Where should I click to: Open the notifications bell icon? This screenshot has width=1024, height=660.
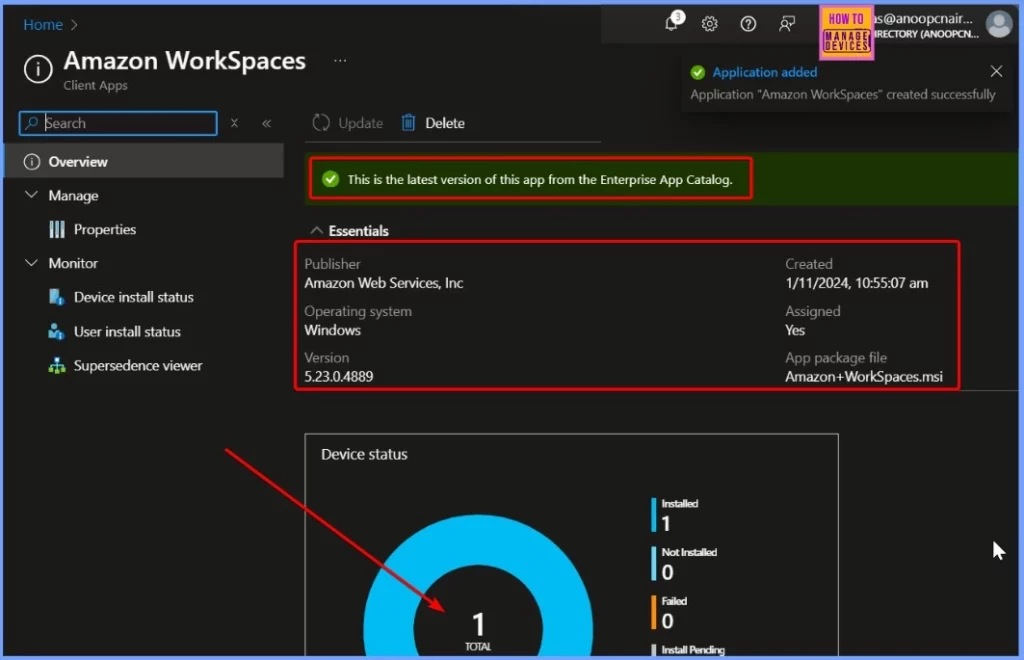[671, 24]
